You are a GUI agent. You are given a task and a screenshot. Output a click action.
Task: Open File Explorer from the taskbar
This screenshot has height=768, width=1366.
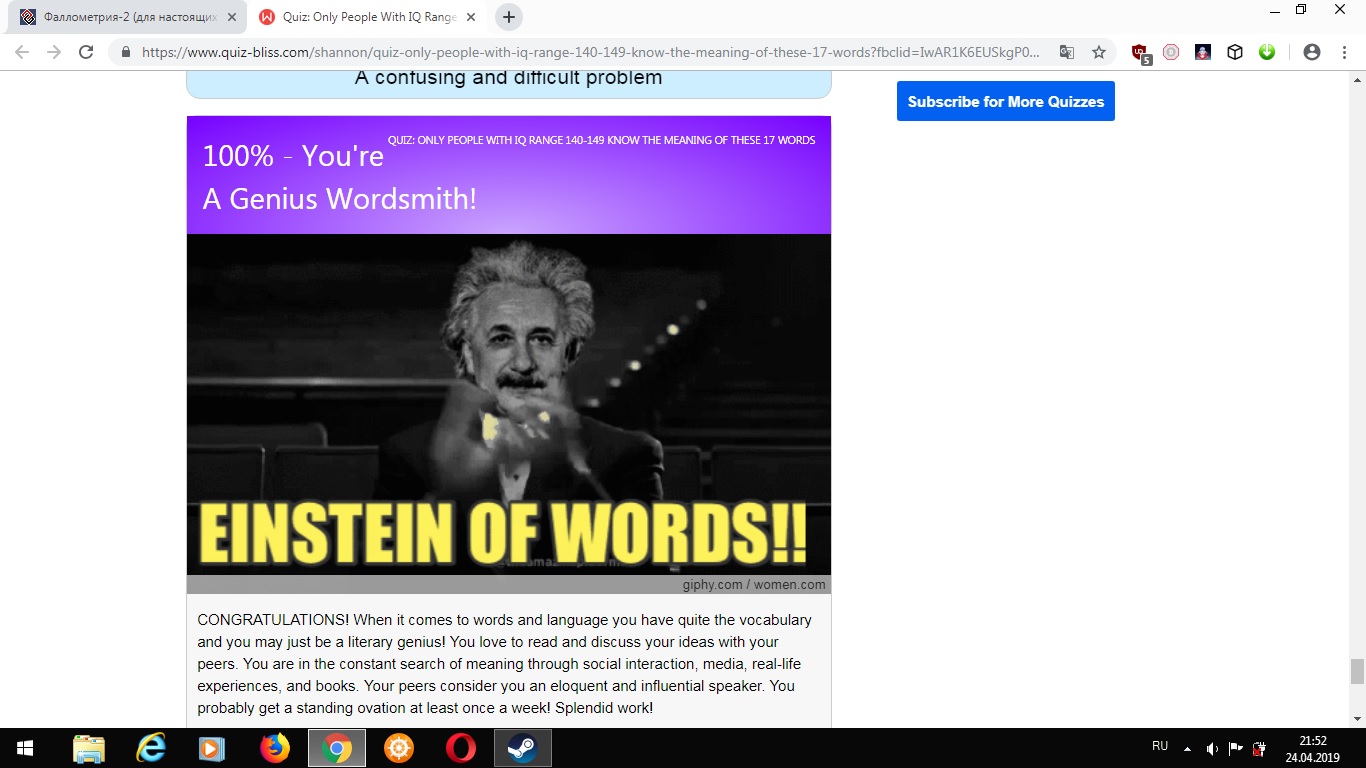point(89,748)
